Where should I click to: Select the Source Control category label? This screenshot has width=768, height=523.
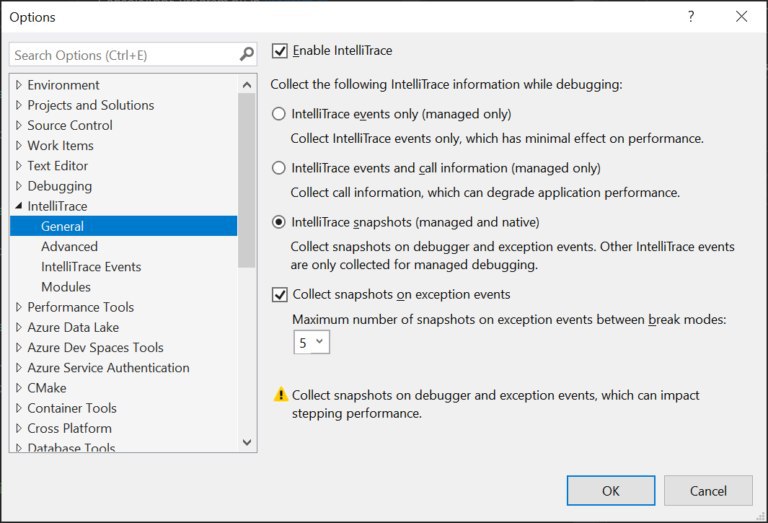[x=70, y=125]
